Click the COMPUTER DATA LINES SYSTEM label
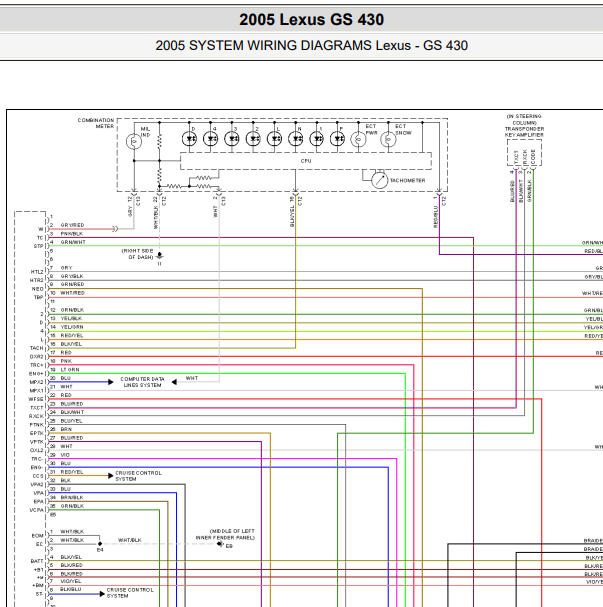 pos(143,382)
